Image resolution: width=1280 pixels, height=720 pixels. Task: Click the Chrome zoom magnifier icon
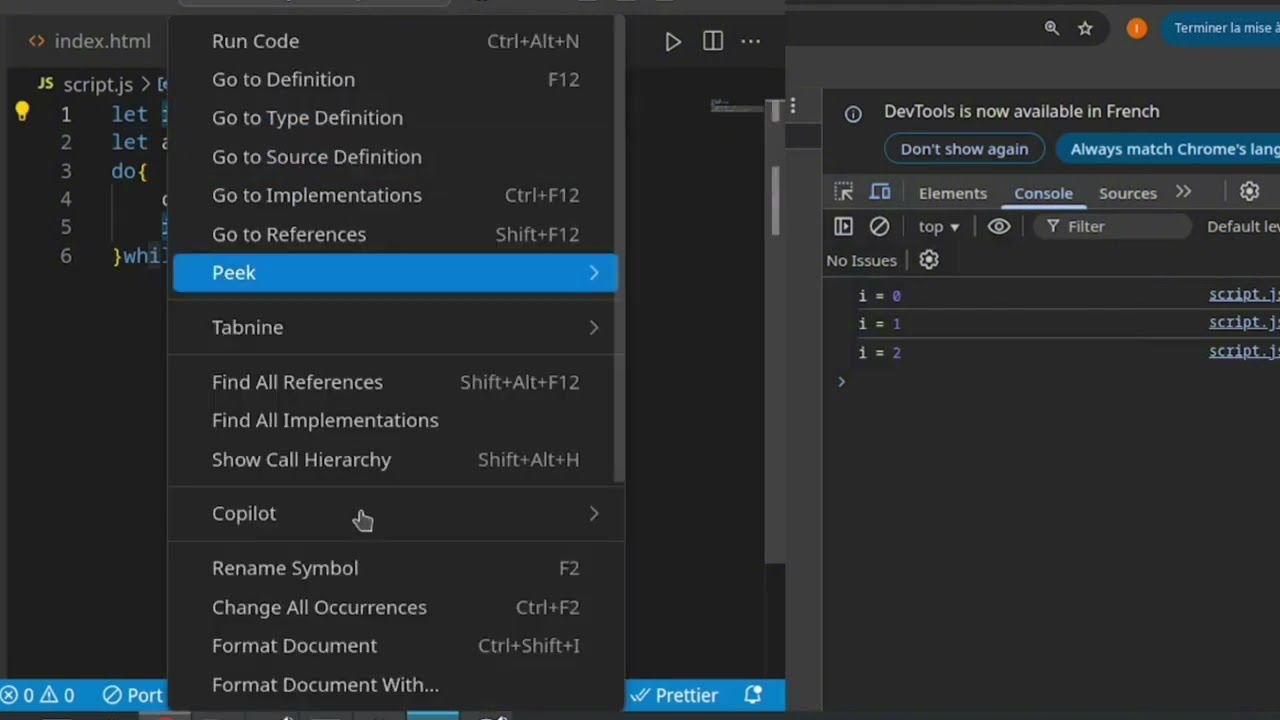1052,28
